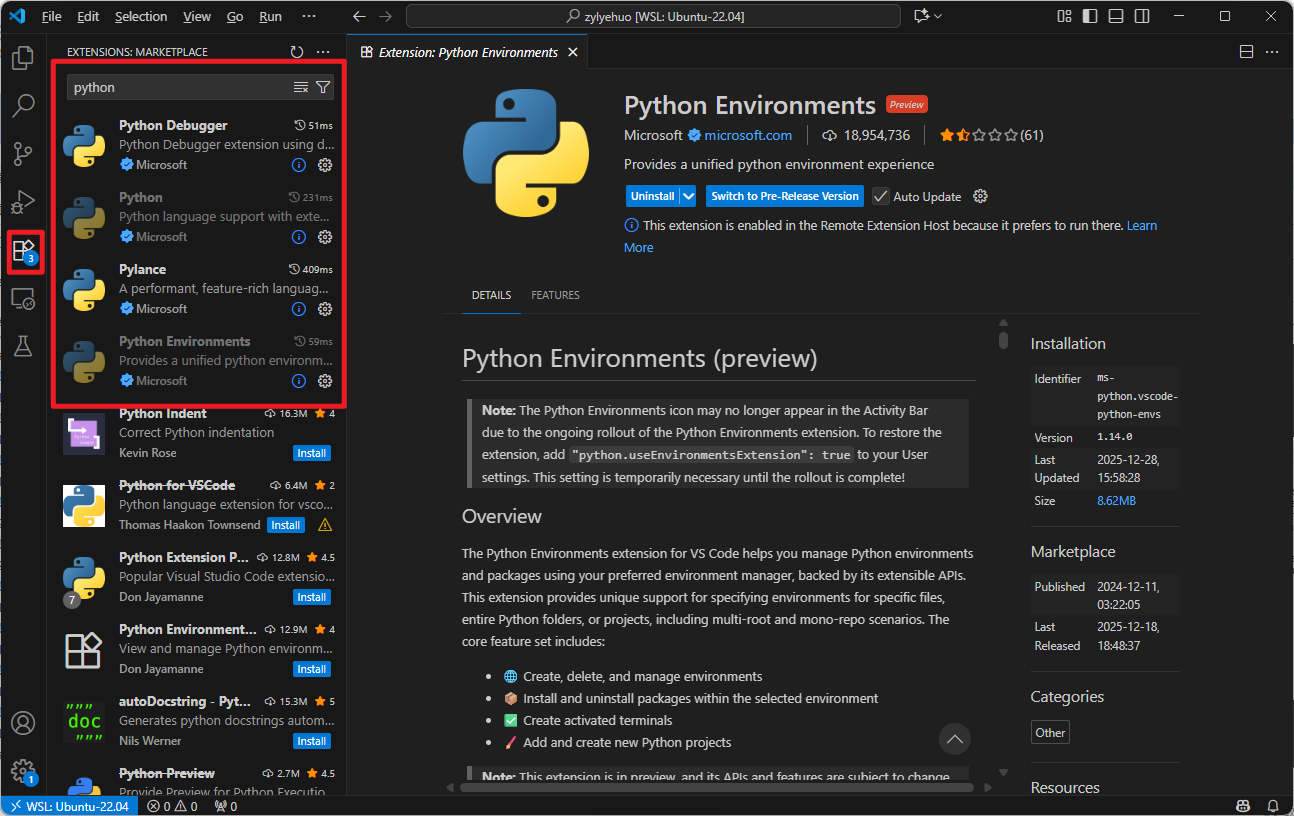Open Copilot status icon in status bar

[1243, 806]
